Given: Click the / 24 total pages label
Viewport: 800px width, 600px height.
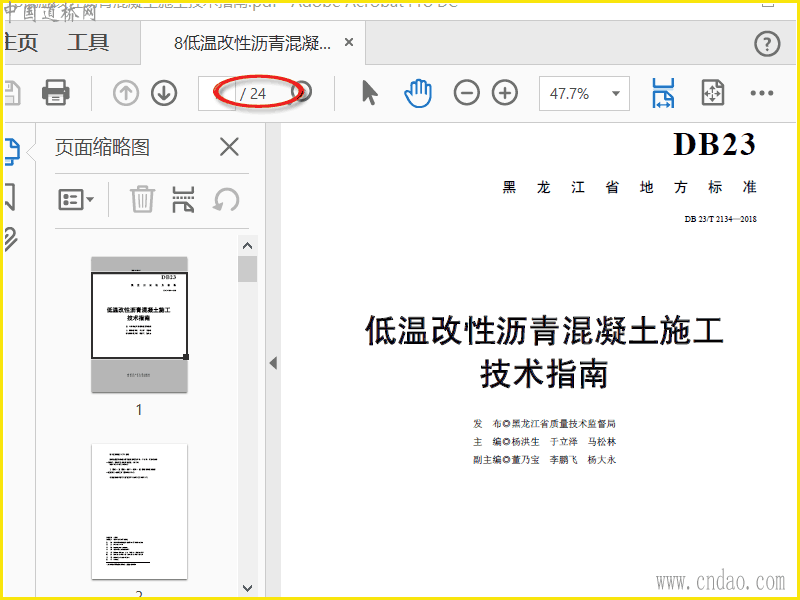Looking at the screenshot, I should tap(253, 94).
